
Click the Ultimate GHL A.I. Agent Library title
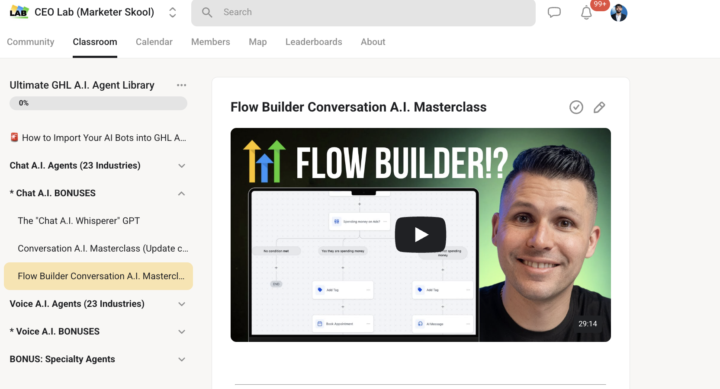point(82,85)
